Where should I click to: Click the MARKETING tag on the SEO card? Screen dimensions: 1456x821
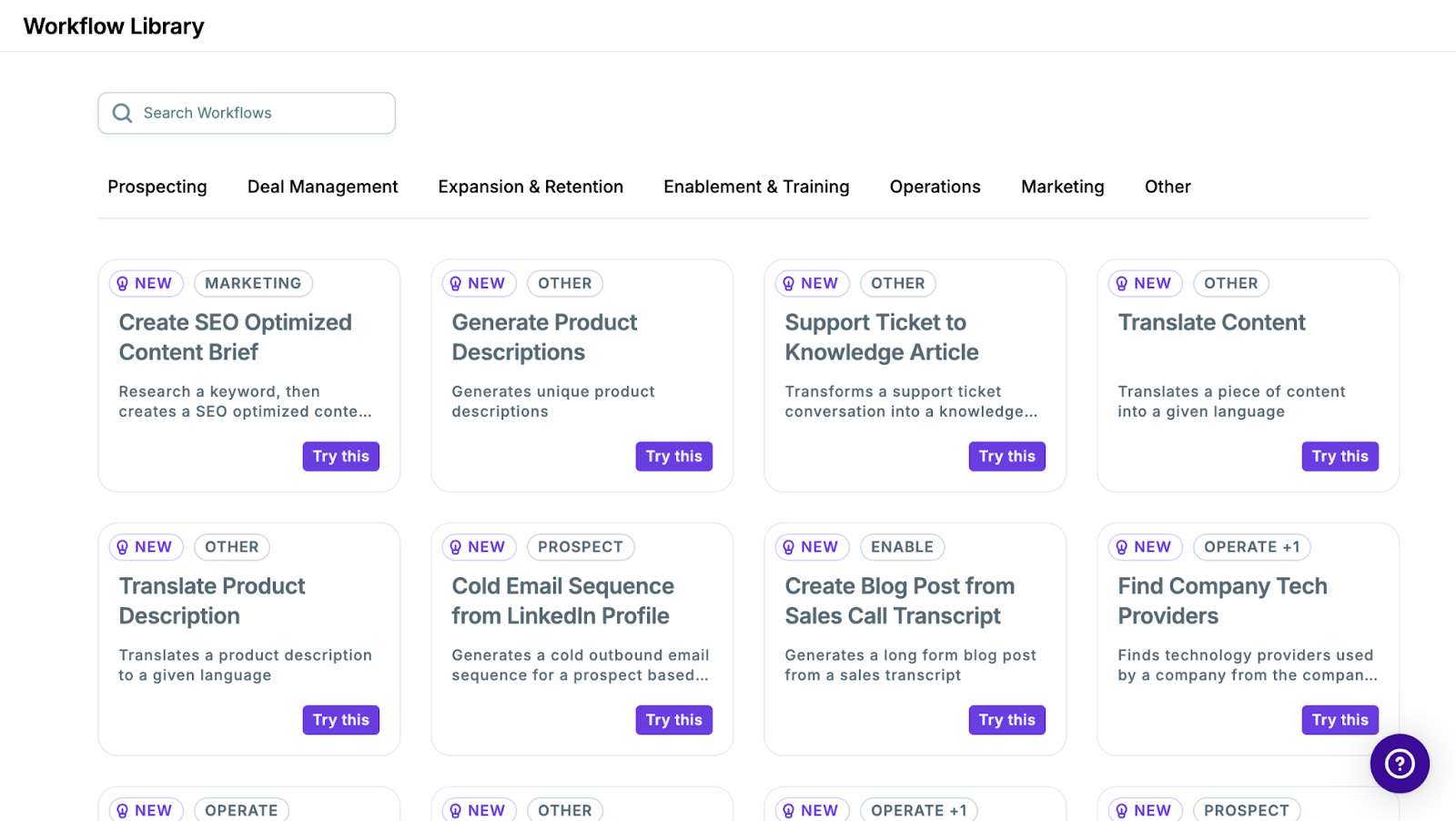click(x=253, y=284)
